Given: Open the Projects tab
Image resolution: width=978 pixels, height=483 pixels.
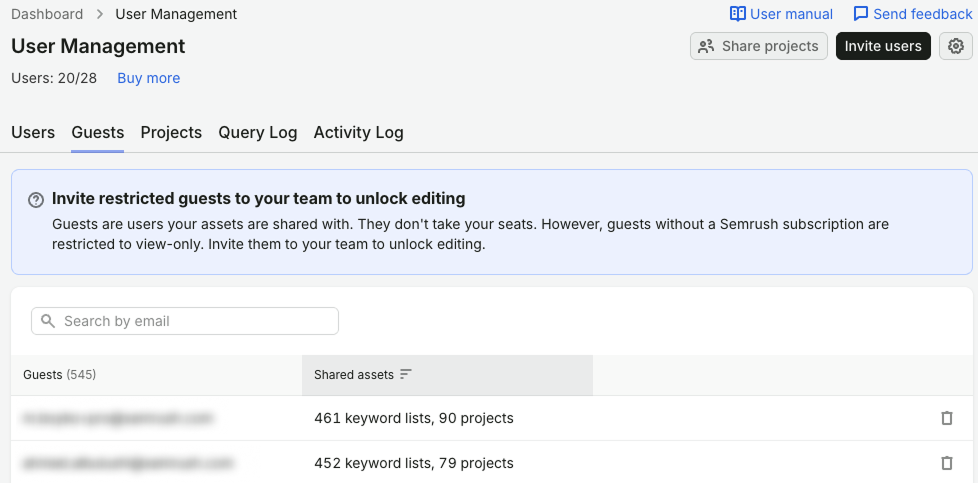Looking at the screenshot, I should tap(171, 132).
